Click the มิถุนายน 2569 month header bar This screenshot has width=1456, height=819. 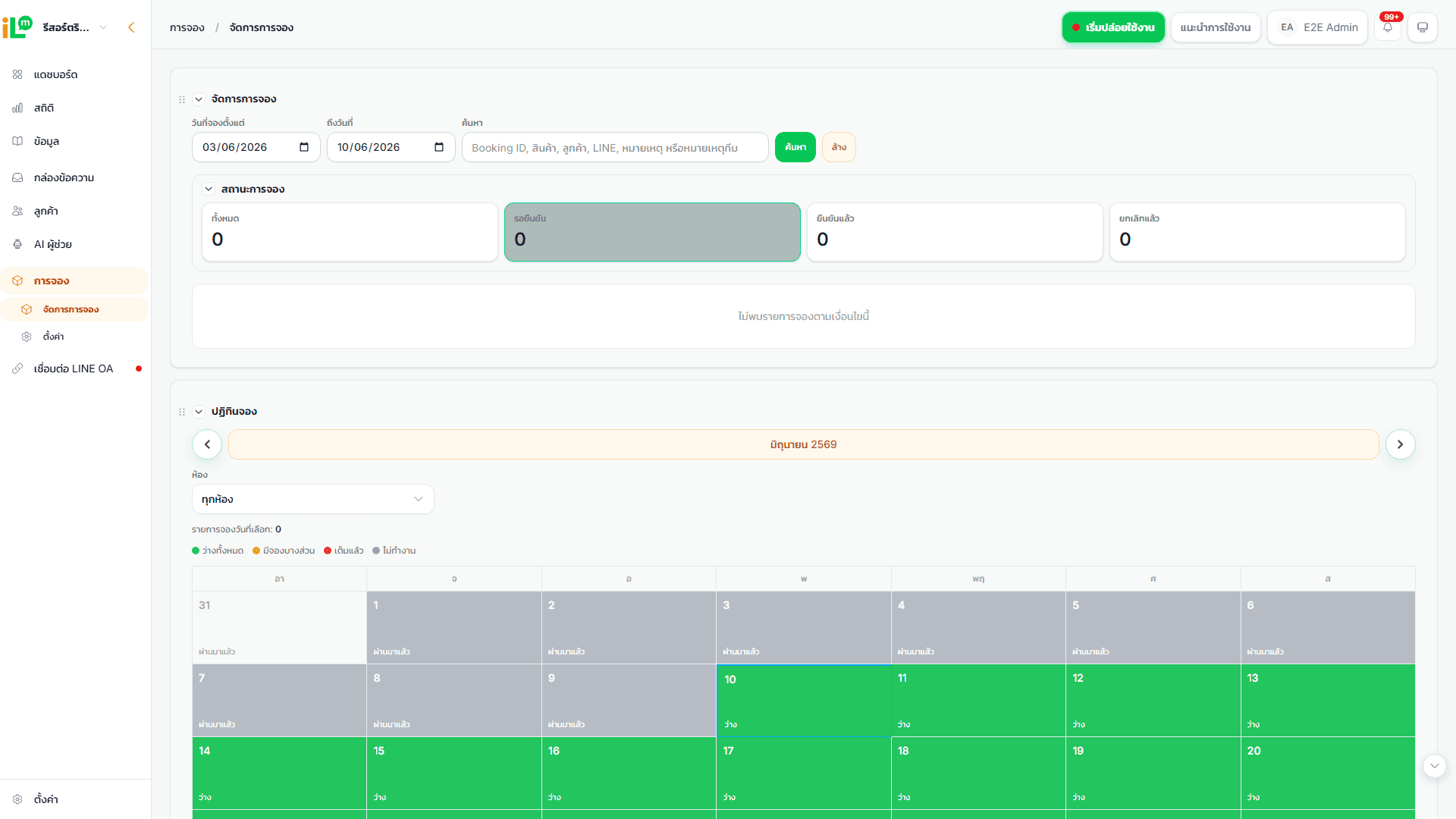[803, 444]
